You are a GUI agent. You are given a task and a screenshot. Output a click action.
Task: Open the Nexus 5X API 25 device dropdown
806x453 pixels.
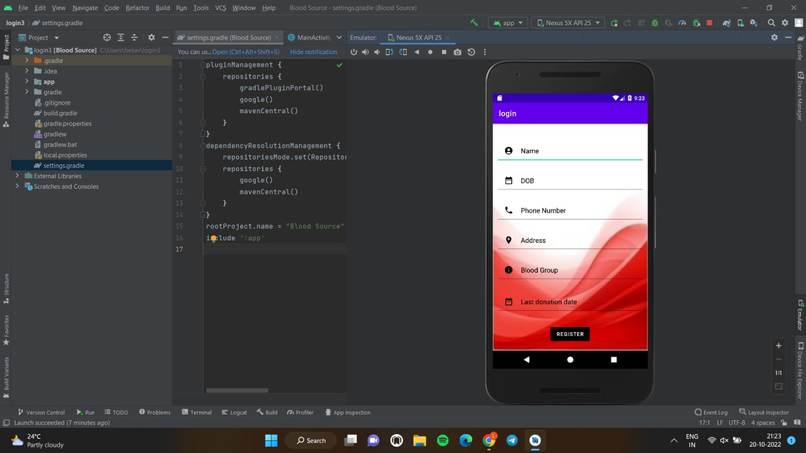[x=569, y=23]
